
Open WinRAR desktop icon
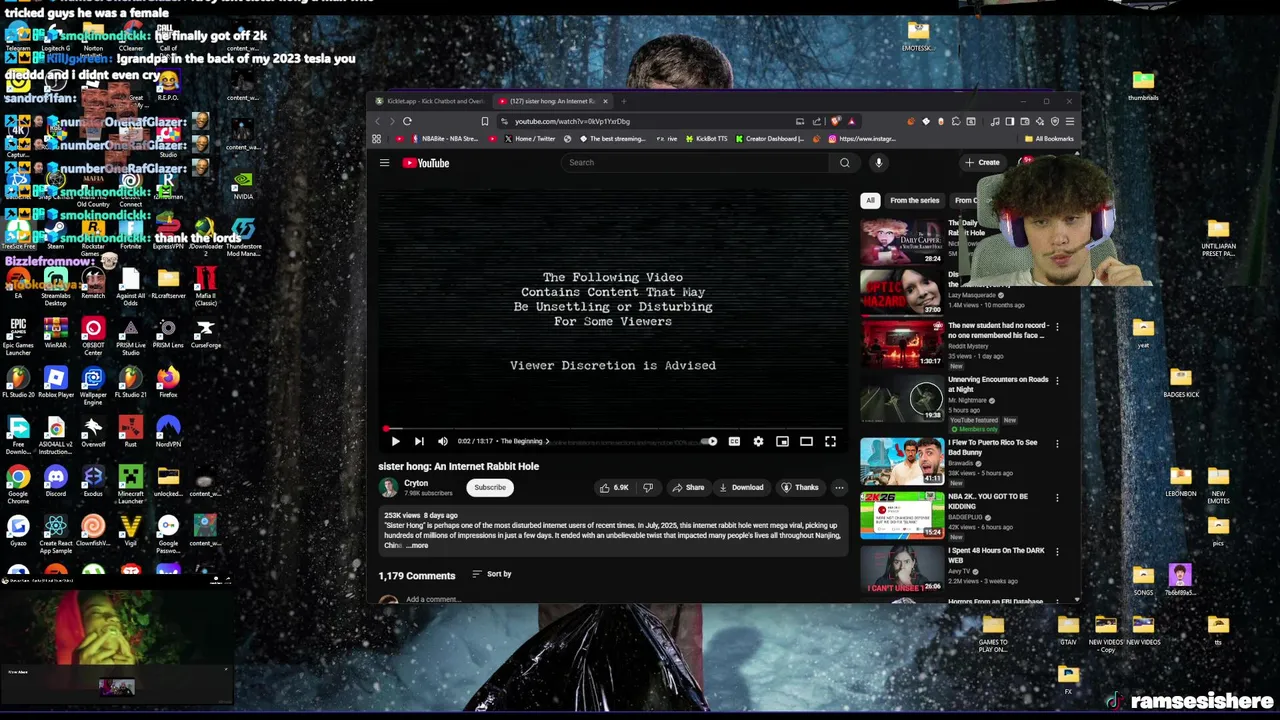pyautogui.click(x=56, y=333)
